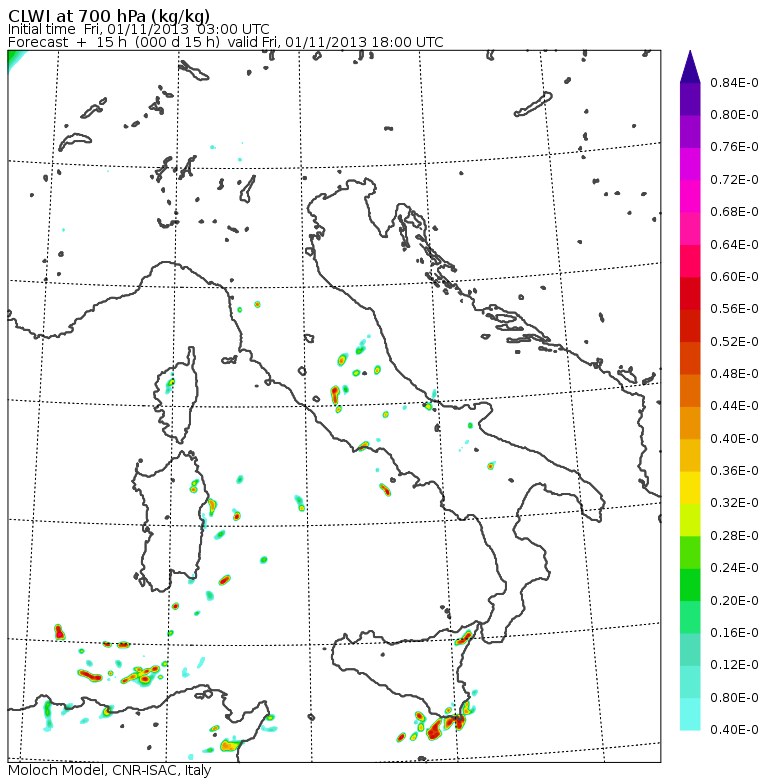Pick the magenta swatch between 0.76E-0 and 0.72E-0
Viewport: 760px width, 784px height.
tap(690, 164)
